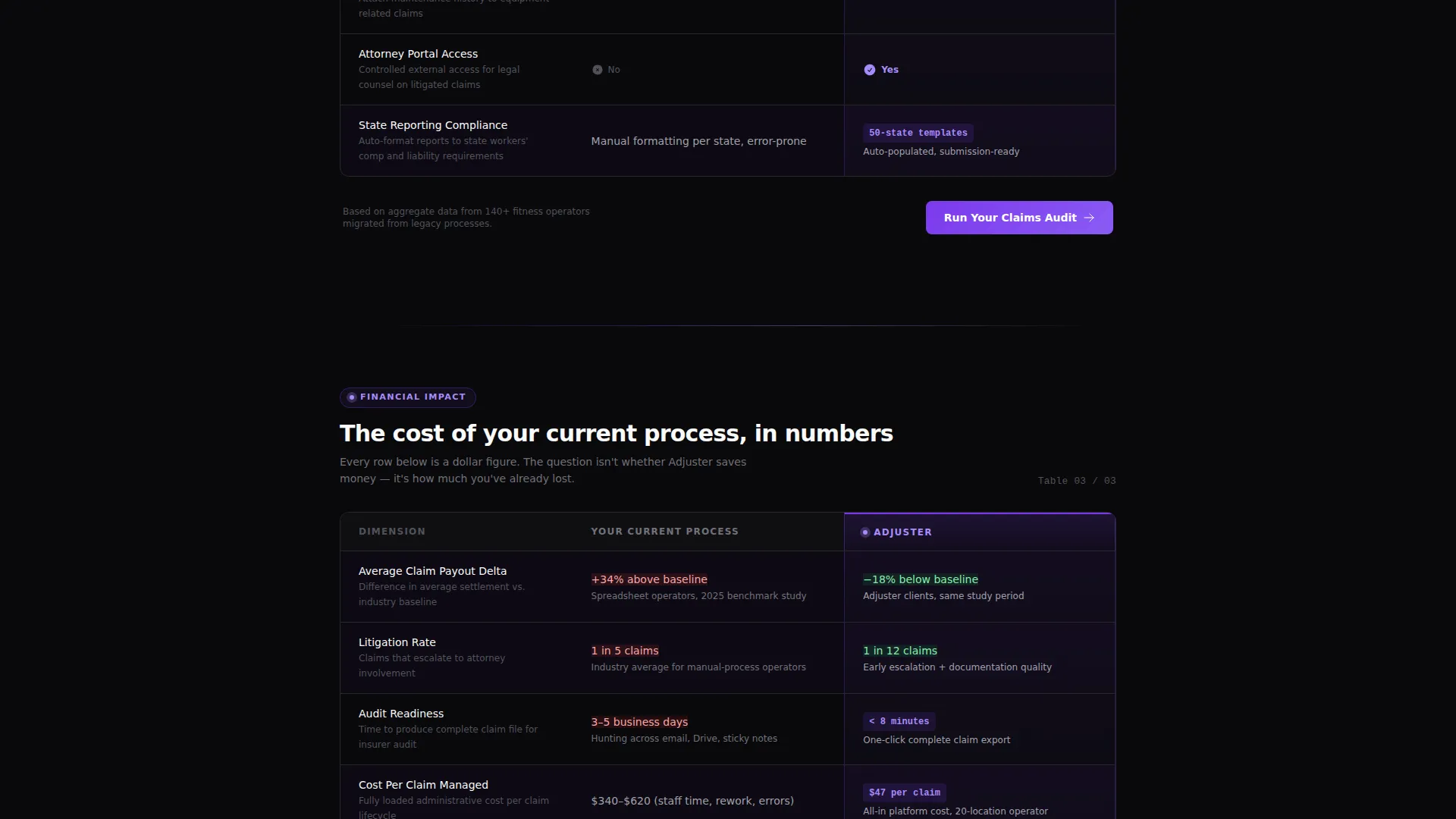This screenshot has height=819, width=1456.
Task: Run Your Claims Audit button
Action: point(1019,218)
